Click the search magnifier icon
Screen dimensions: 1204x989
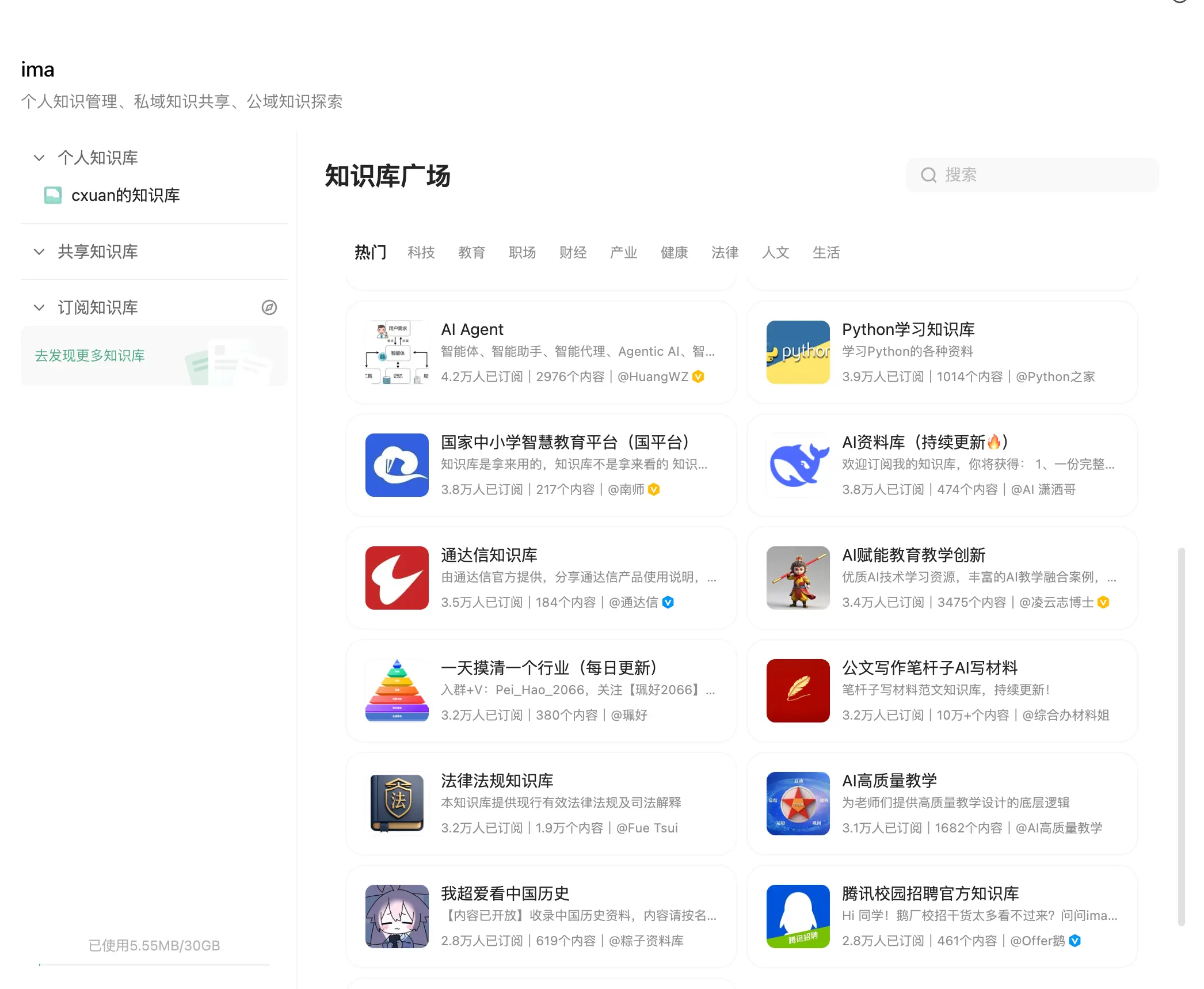coord(928,175)
